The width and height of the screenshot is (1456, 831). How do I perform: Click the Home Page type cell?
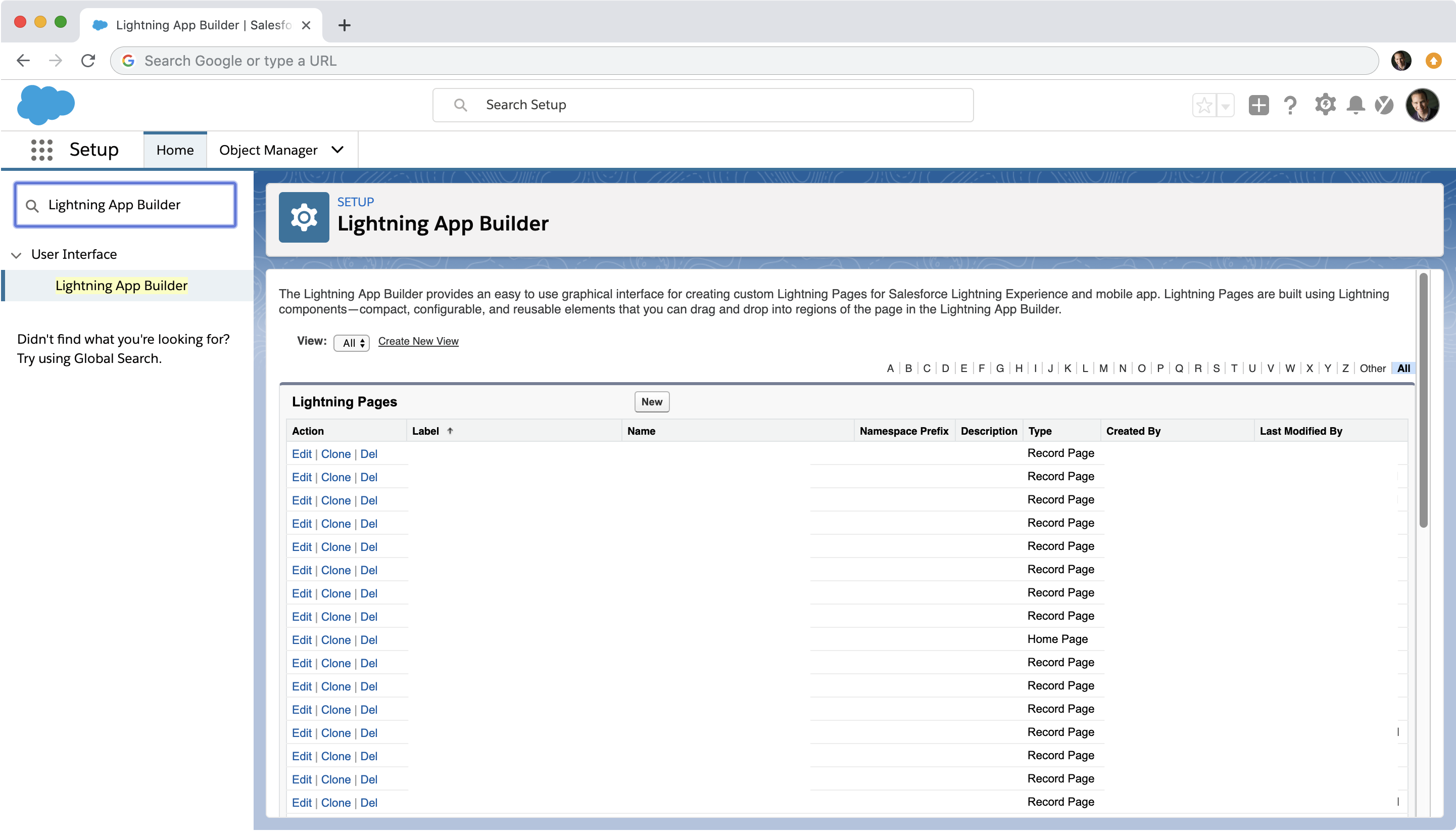coord(1057,639)
